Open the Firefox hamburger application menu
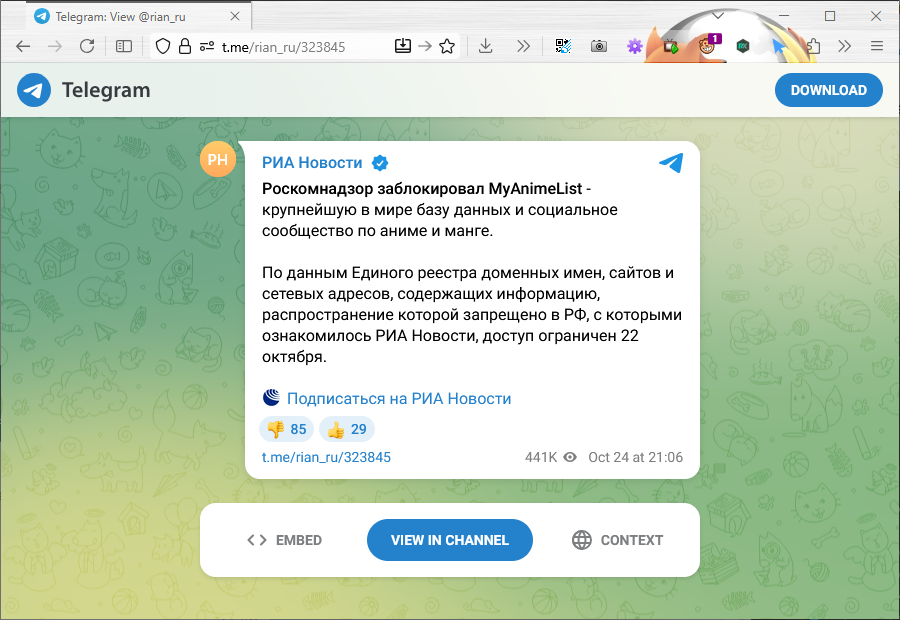Viewport: 900px width, 620px height. click(877, 46)
